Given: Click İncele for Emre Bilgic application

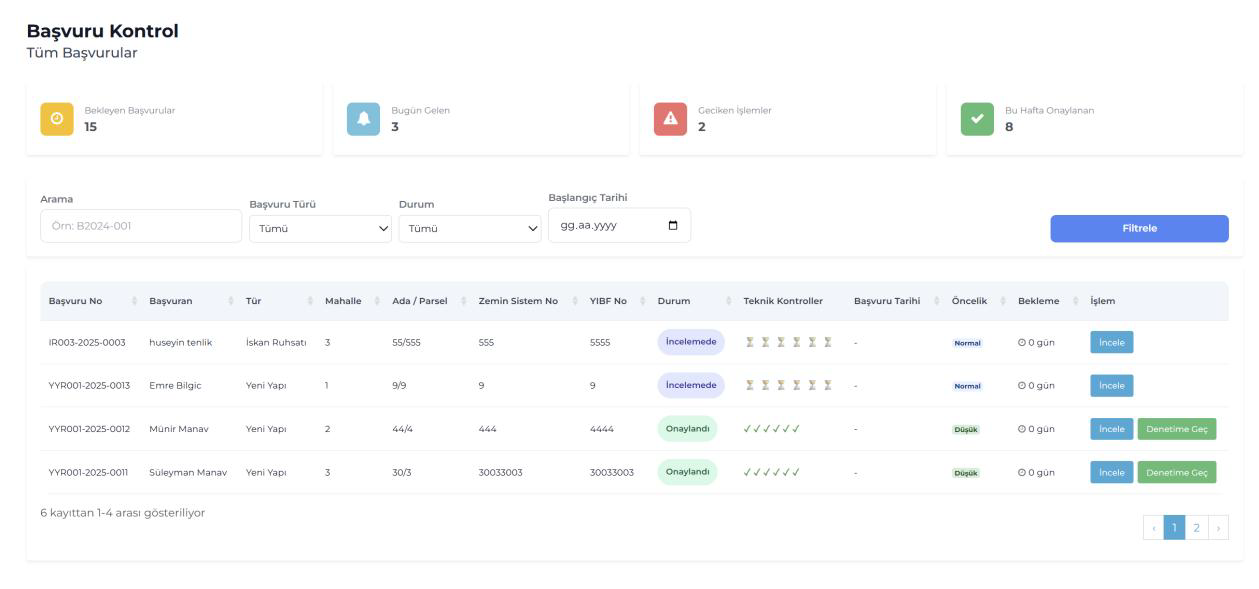Looking at the screenshot, I should tap(1111, 385).
